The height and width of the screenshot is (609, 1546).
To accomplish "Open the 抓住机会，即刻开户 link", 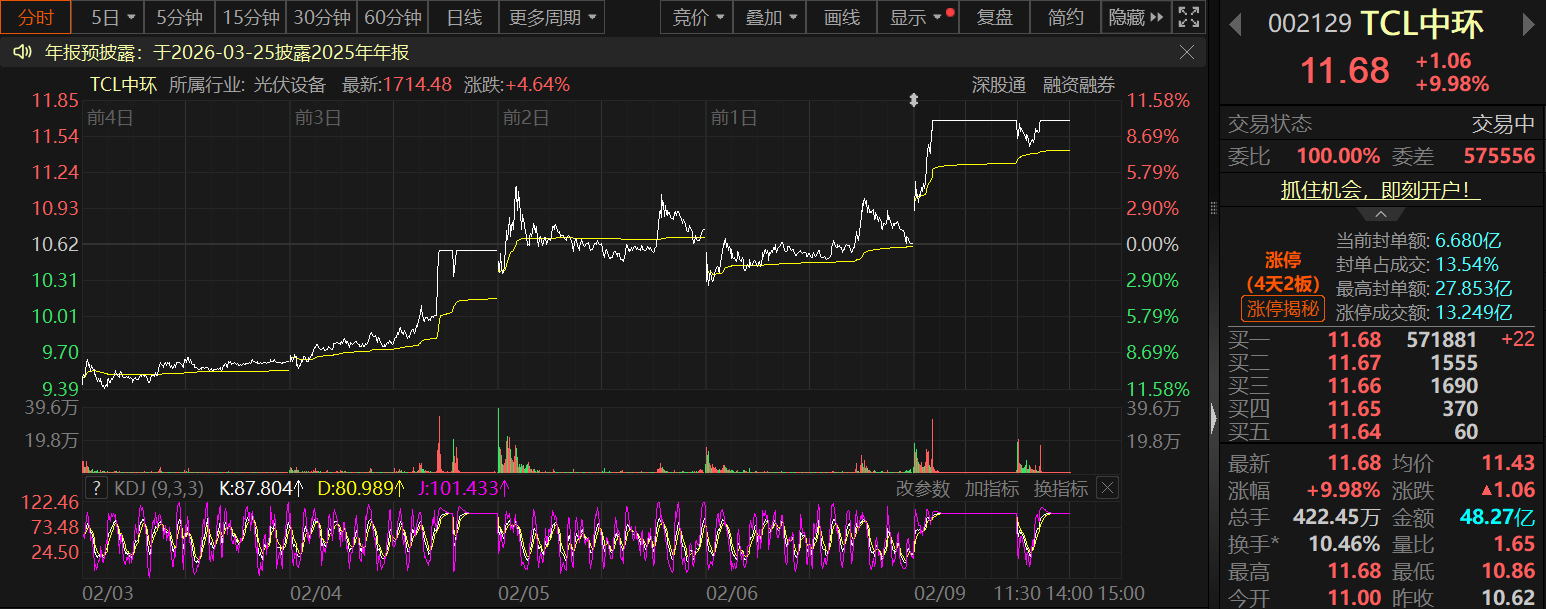I will click(1380, 190).
